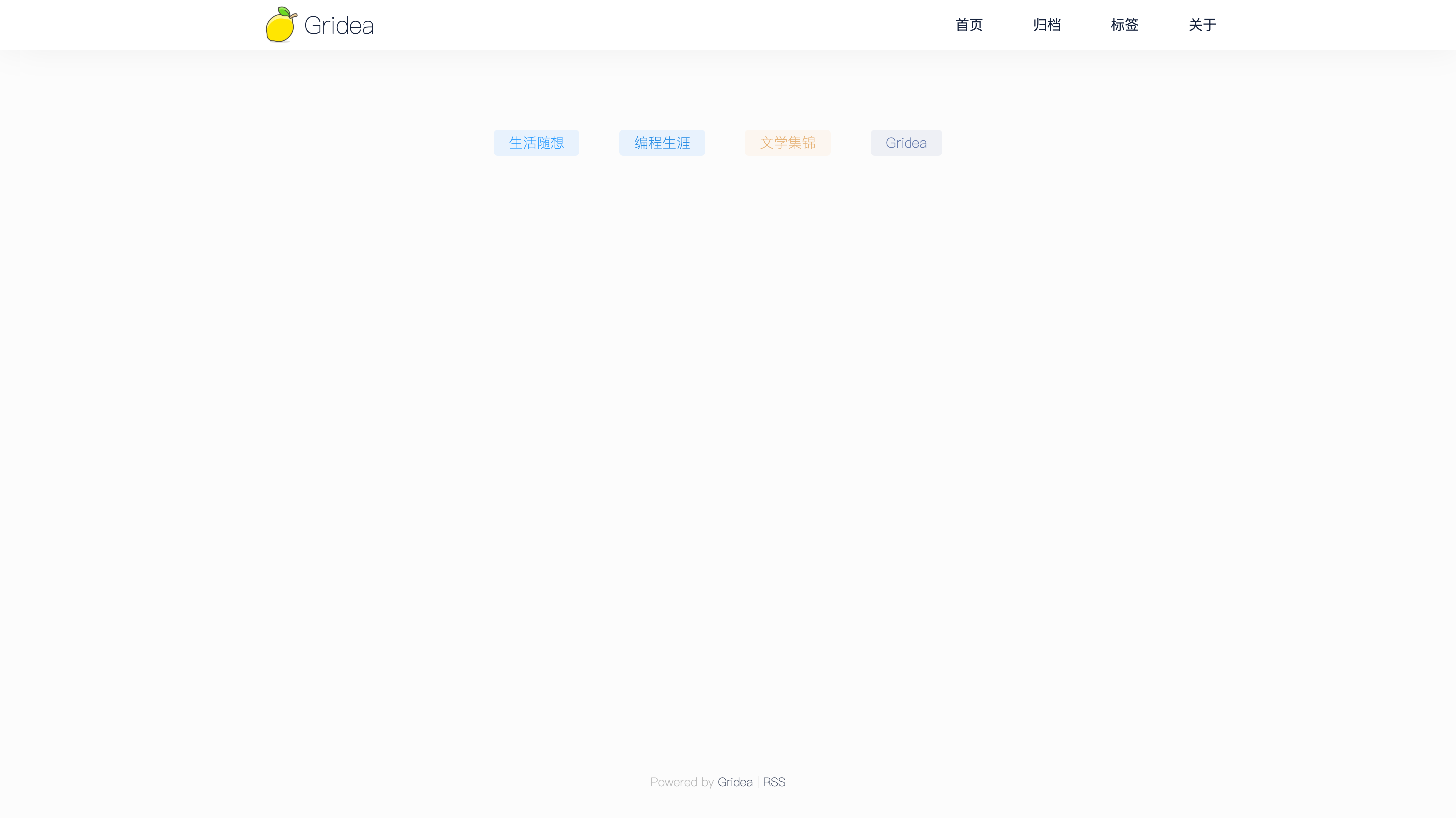Click the green leaf on lemon logo
1456x818 pixels.
[x=284, y=12]
